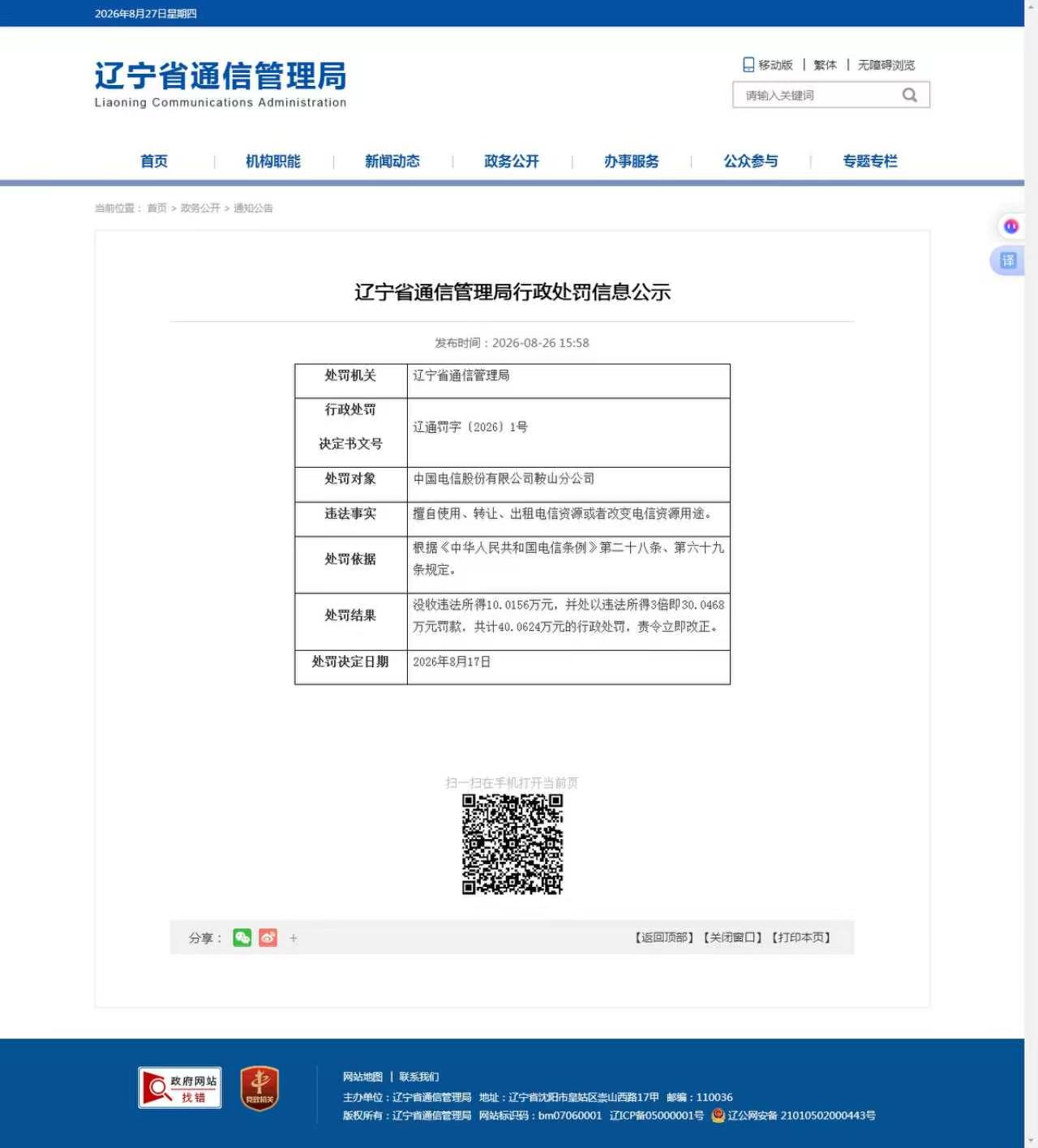Click header date 2026年8月27日星期四

146,13
